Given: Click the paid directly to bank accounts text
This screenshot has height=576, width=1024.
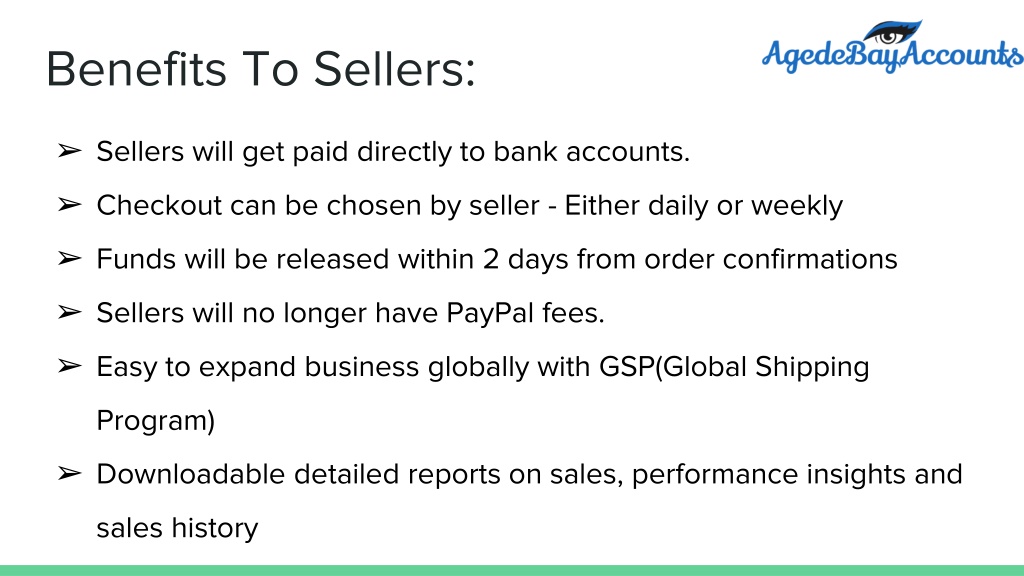Looking at the screenshot, I should click(x=490, y=152).
